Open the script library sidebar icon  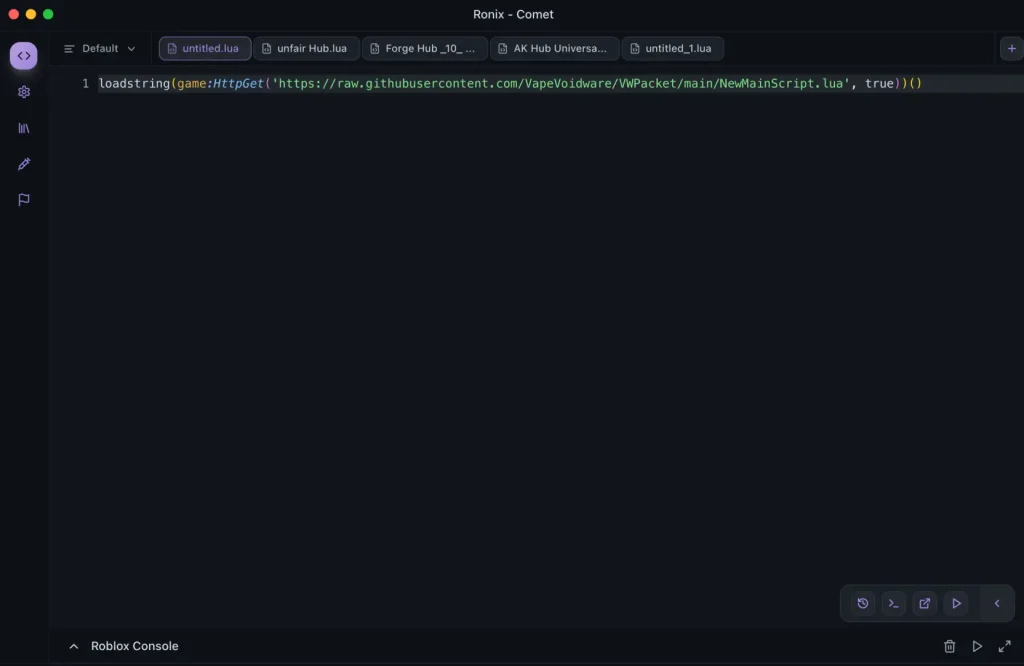(x=23, y=127)
